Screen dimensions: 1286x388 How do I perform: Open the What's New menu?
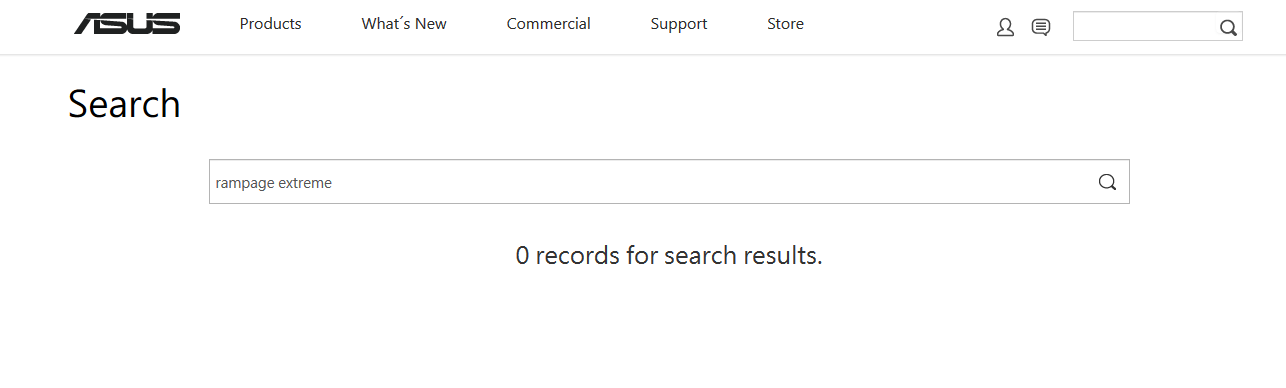click(404, 24)
